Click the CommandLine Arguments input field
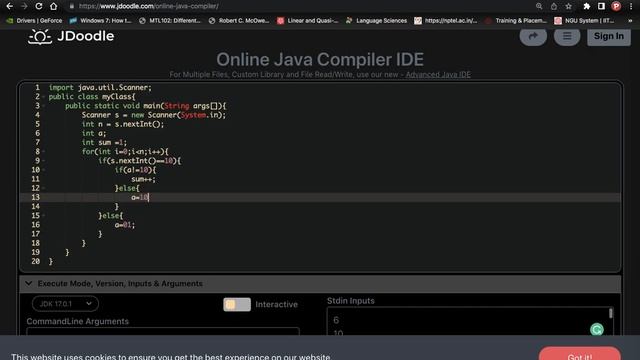The width and height of the screenshot is (640, 360). coord(163,331)
